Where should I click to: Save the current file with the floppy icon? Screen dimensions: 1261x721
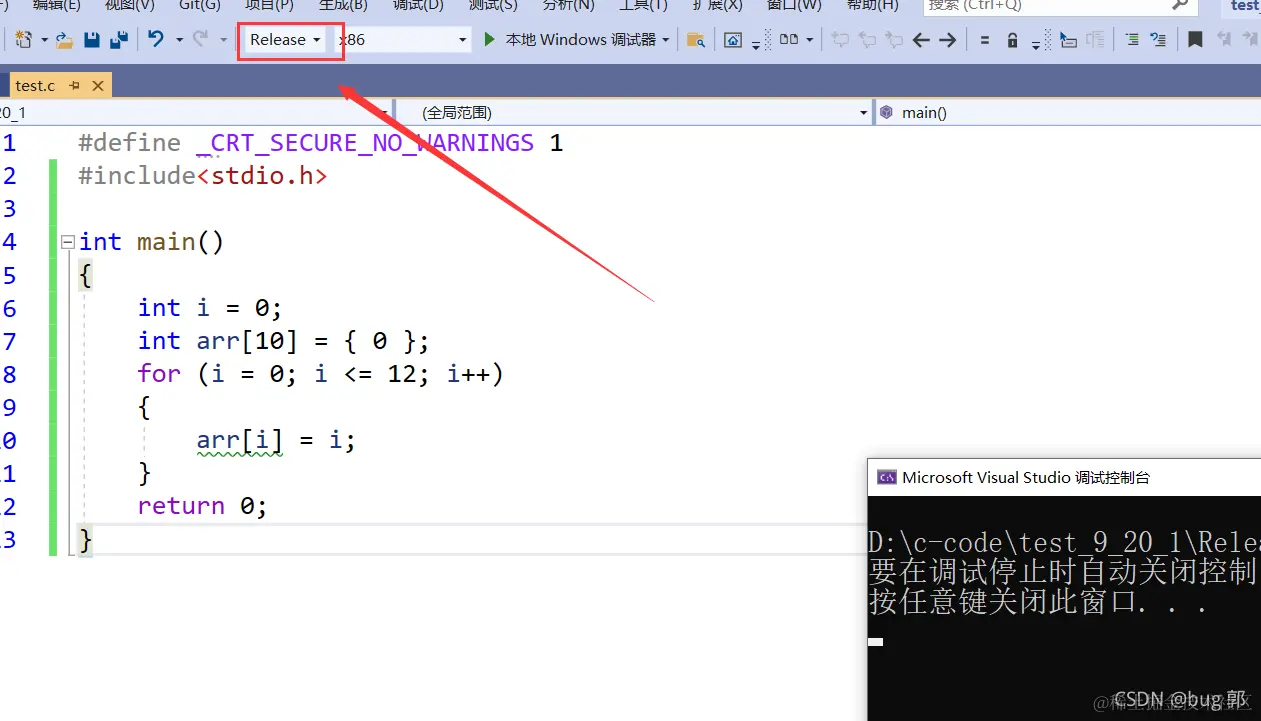[x=92, y=40]
